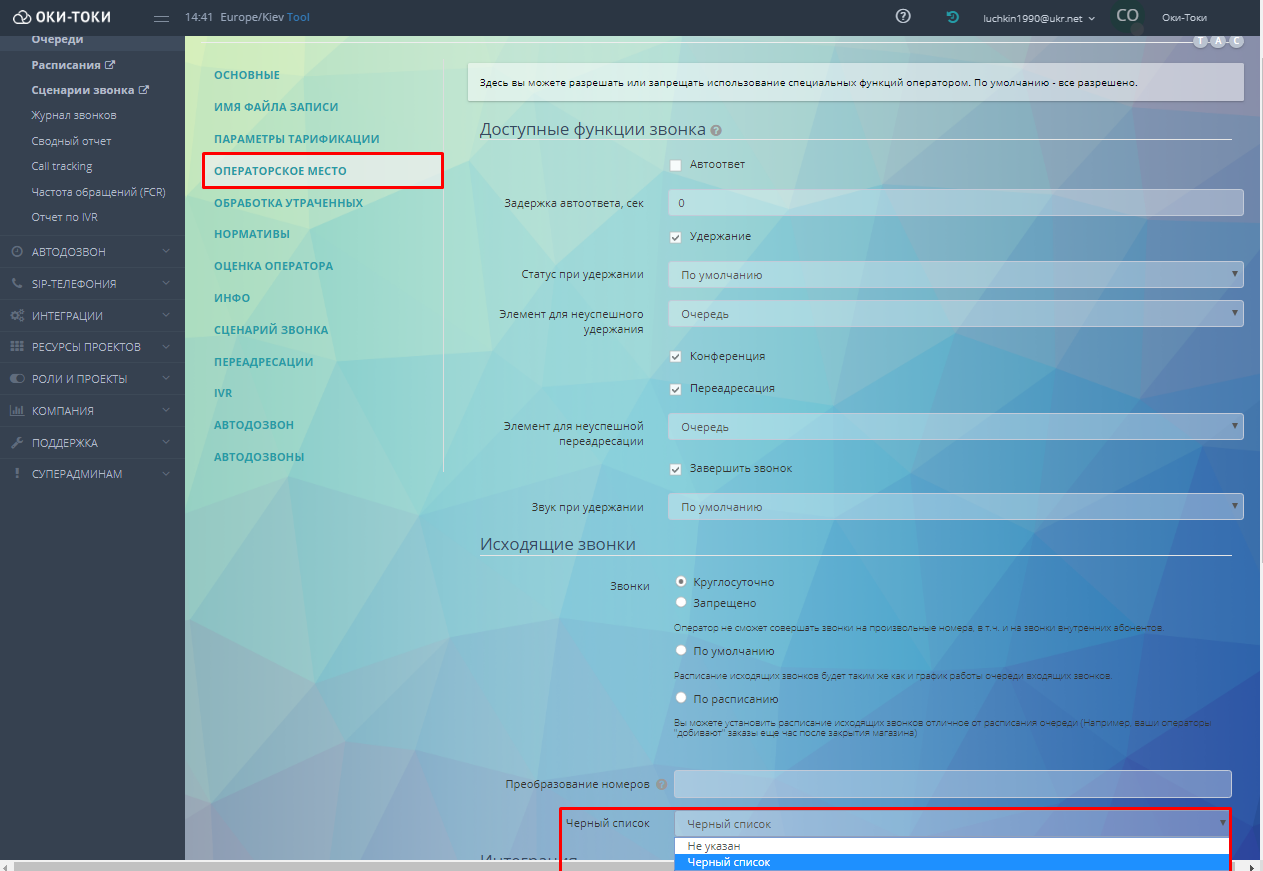The image size is (1263, 871).
Task: Click external link icon beside Сценарии звонка
Action: pos(144,90)
